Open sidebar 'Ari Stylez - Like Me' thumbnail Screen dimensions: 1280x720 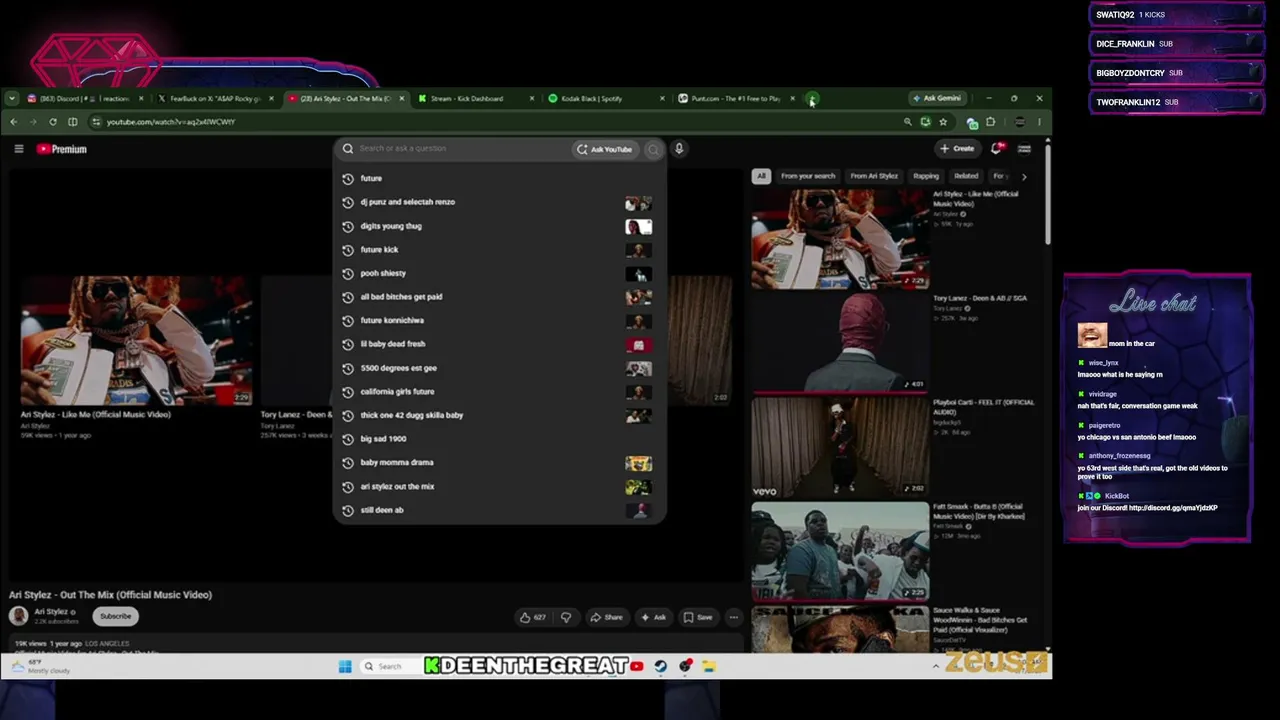tap(840, 239)
